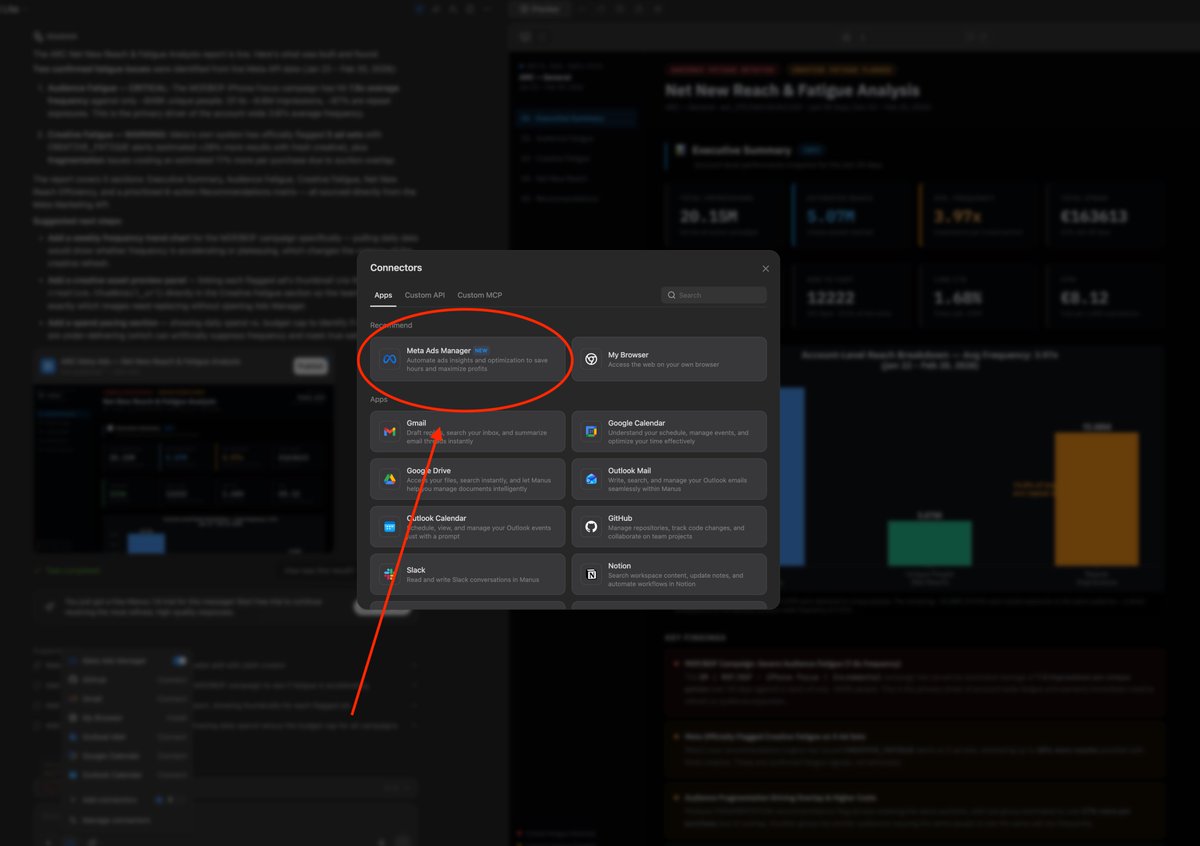Screen dimensions: 1200x846
Task: Pick the Outlook Mail icon
Action: pos(591,479)
